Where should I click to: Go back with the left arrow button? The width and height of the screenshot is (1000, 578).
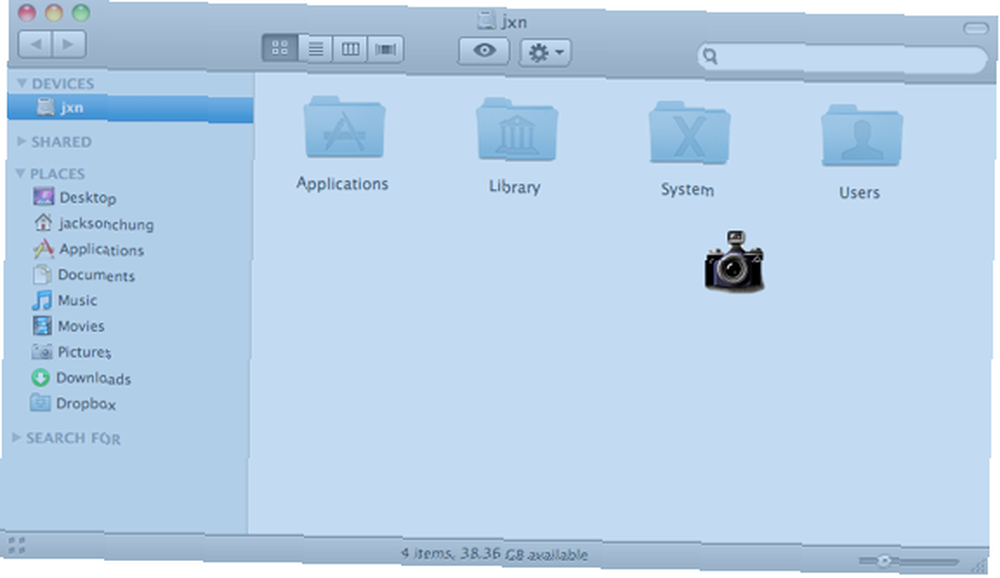coord(35,44)
